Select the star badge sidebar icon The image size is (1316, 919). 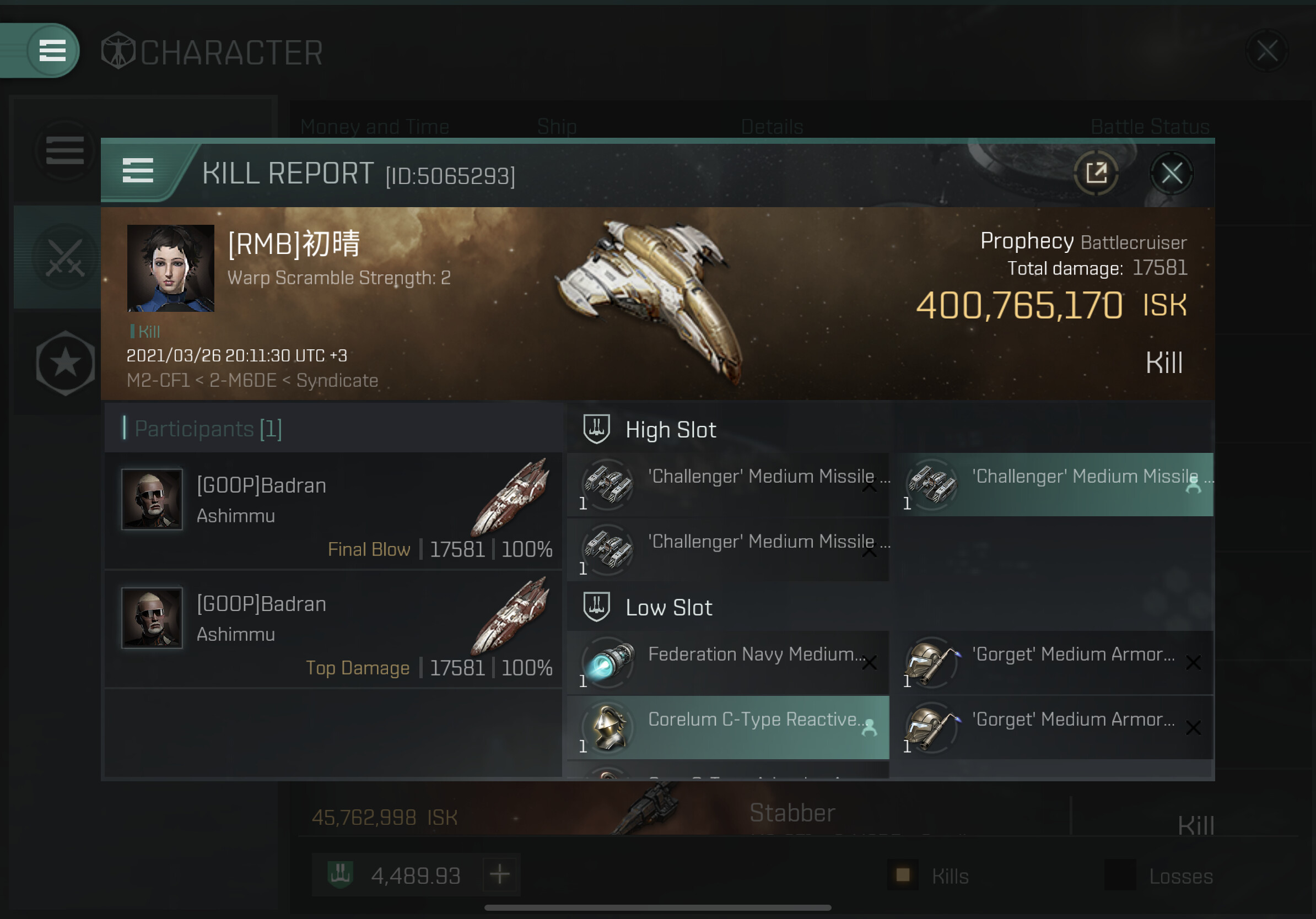pyautogui.click(x=66, y=363)
